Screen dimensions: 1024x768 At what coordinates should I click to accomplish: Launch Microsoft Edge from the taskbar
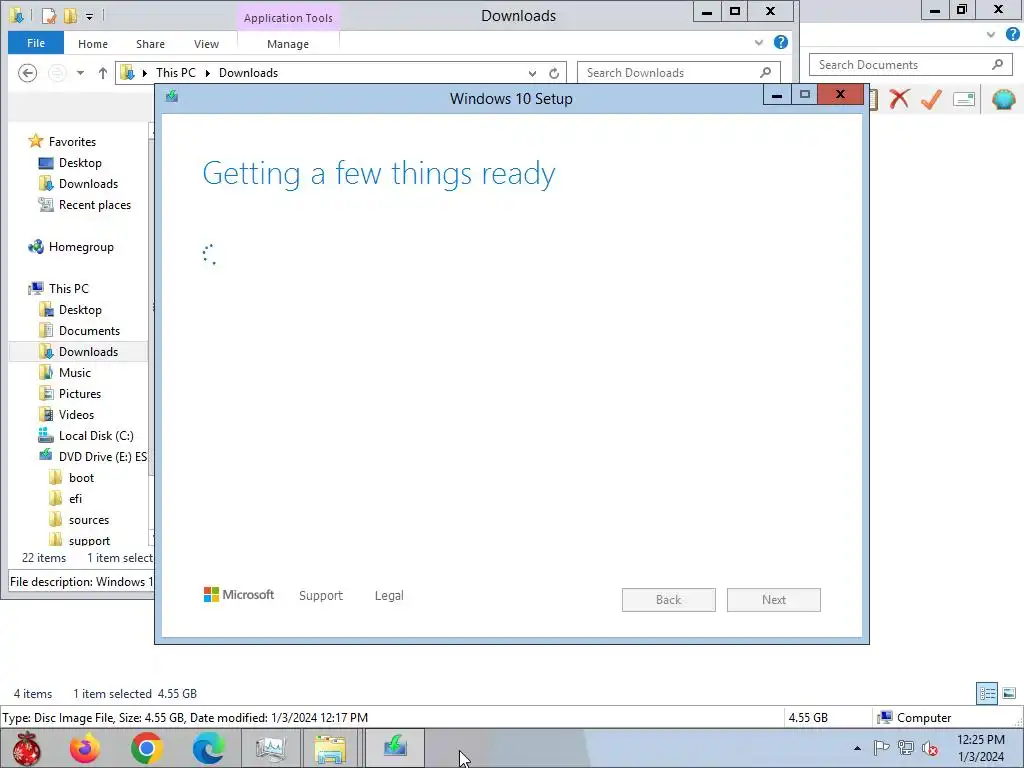tap(208, 748)
